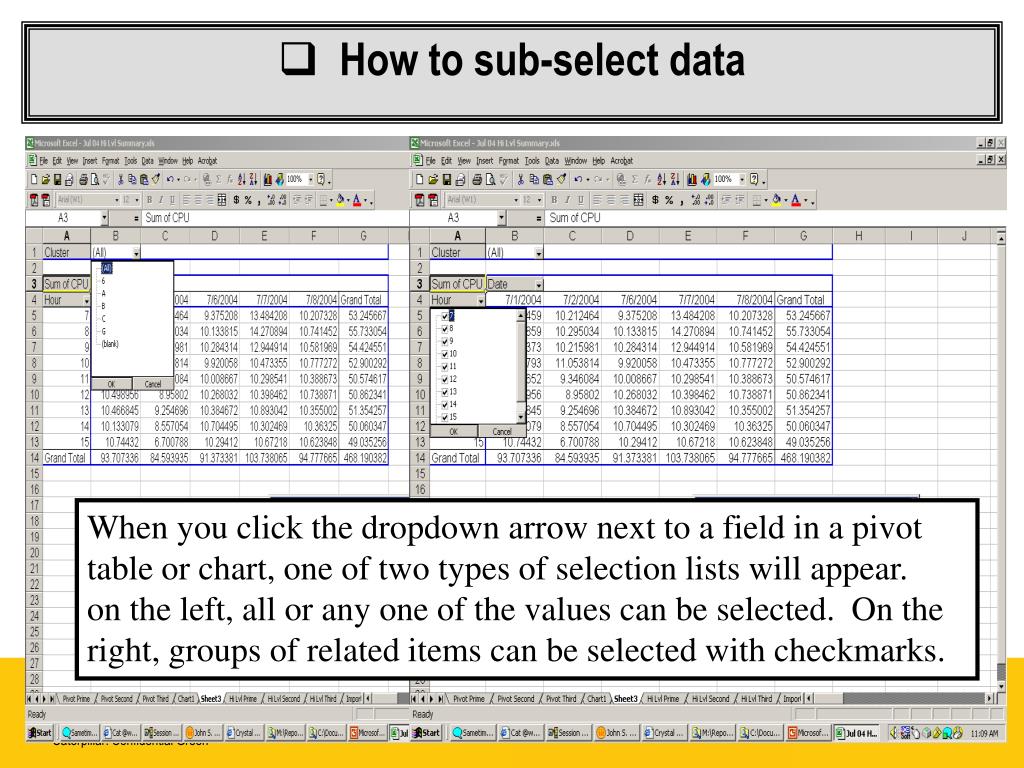The width and height of the screenshot is (1024, 768).
Task: Uncheck hour 15 in the Hour list
Action: tap(445, 417)
